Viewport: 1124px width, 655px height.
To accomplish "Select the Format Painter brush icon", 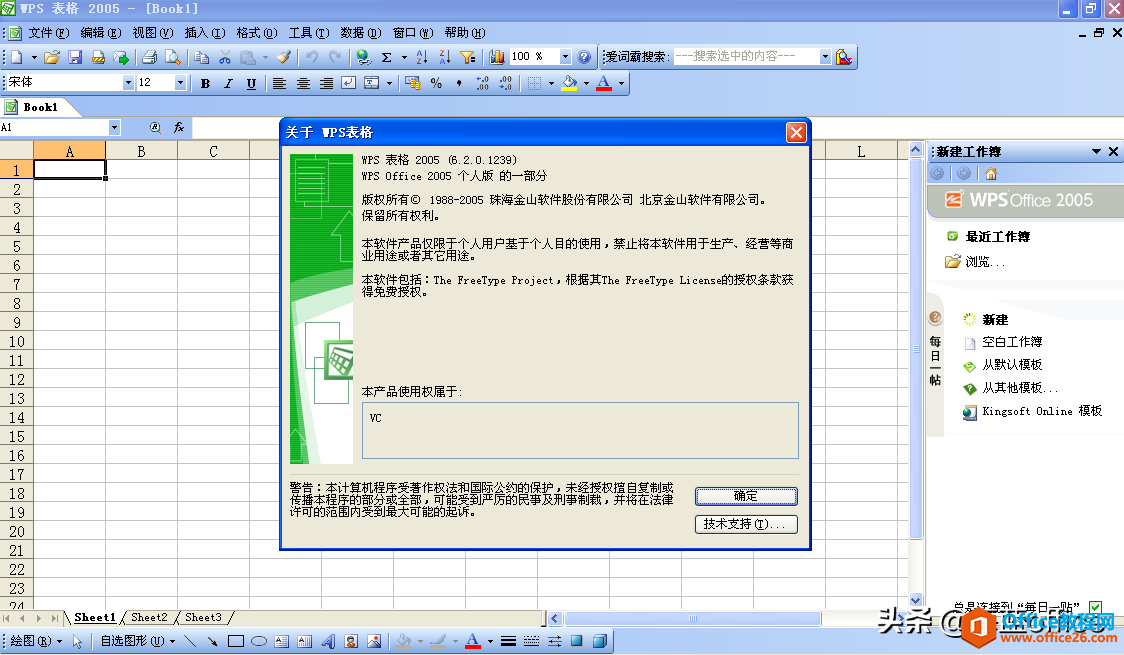I will coord(284,57).
